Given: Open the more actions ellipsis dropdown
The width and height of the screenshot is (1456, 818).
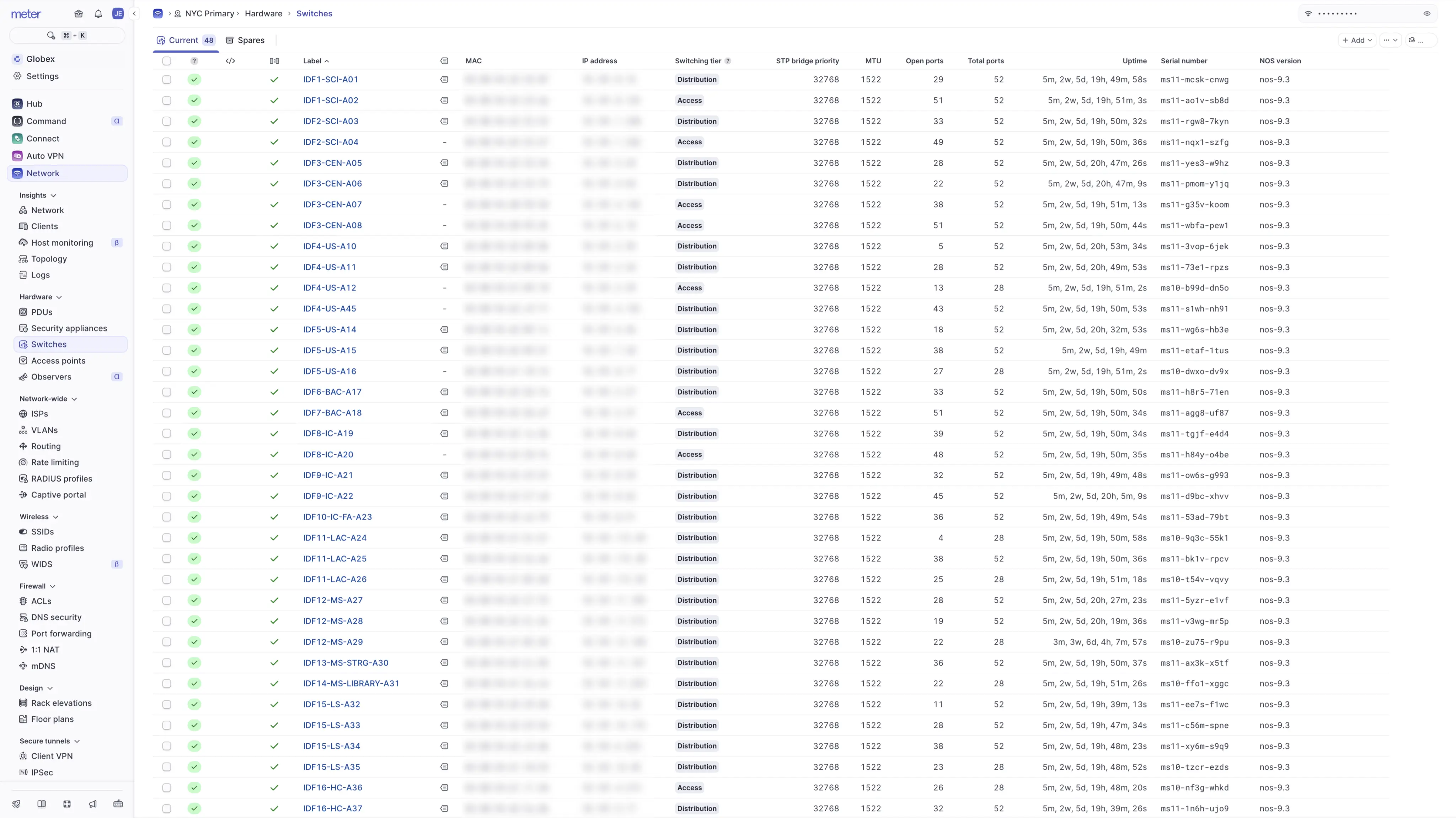Looking at the screenshot, I should click(1391, 40).
